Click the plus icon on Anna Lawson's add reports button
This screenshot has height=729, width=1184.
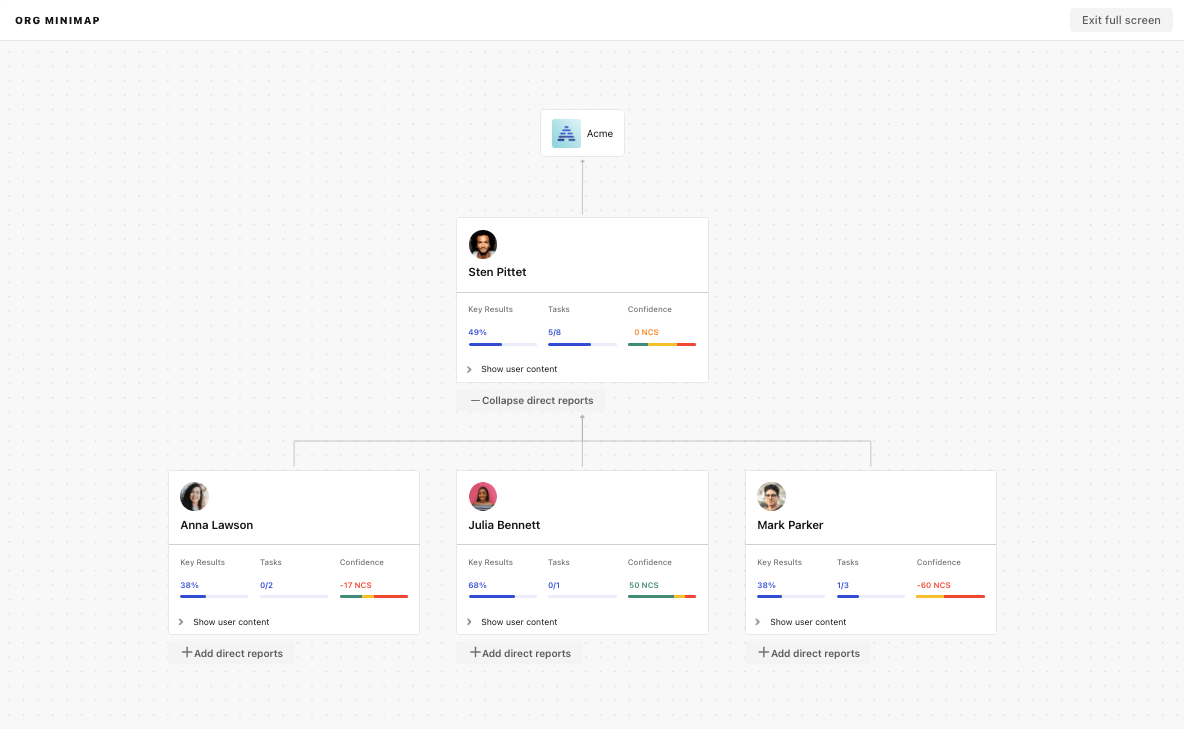point(185,652)
